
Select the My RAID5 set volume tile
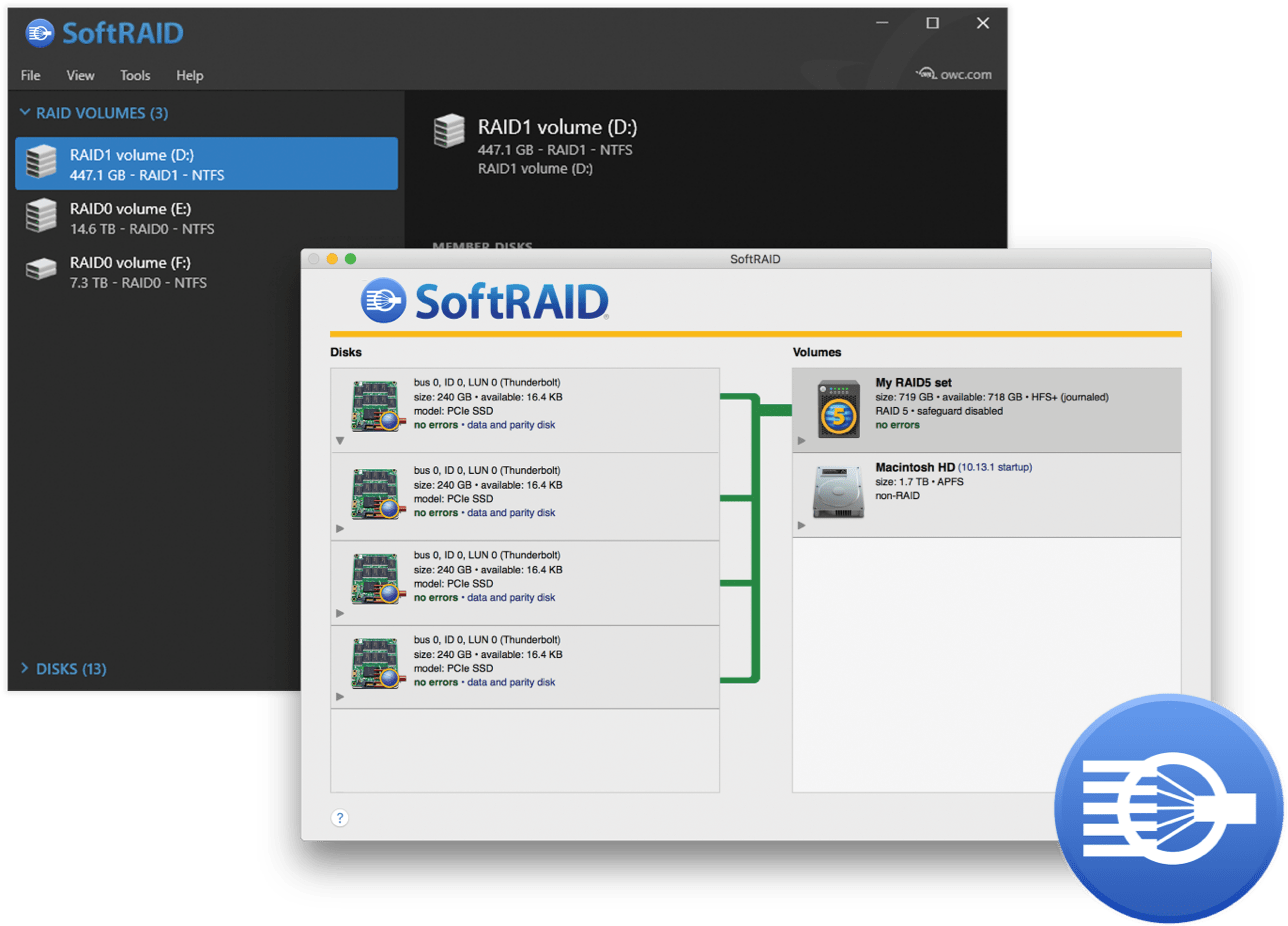tap(987, 410)
